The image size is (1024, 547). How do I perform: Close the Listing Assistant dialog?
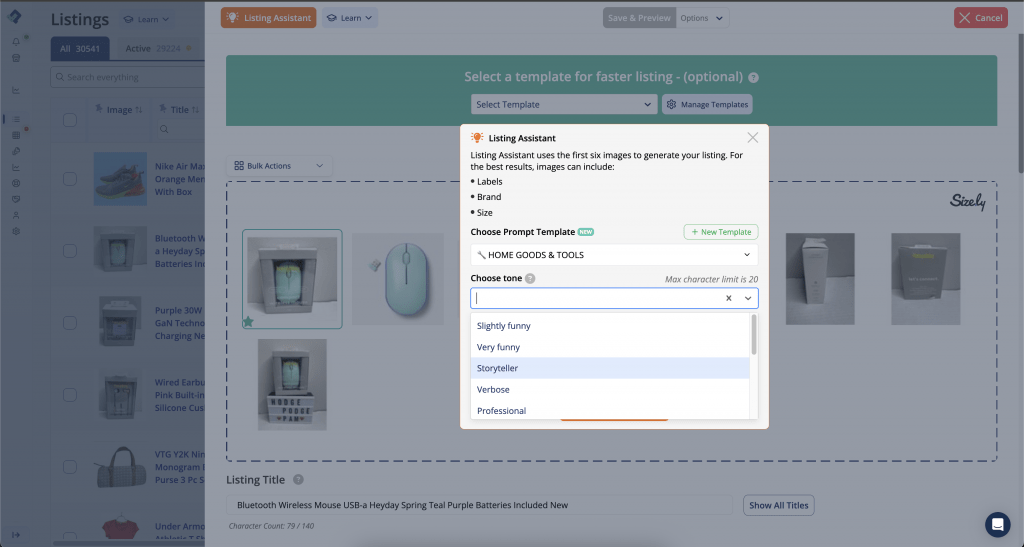[x=752, y=138]
